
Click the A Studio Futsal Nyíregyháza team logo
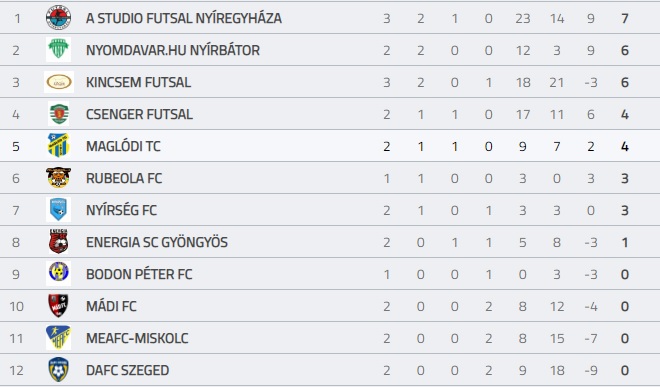(x=59, y=18)
